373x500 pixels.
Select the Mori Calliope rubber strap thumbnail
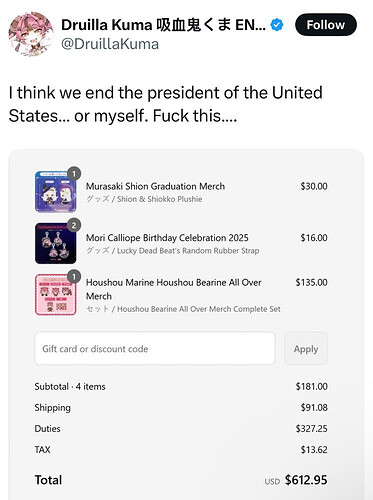[56, 243]
